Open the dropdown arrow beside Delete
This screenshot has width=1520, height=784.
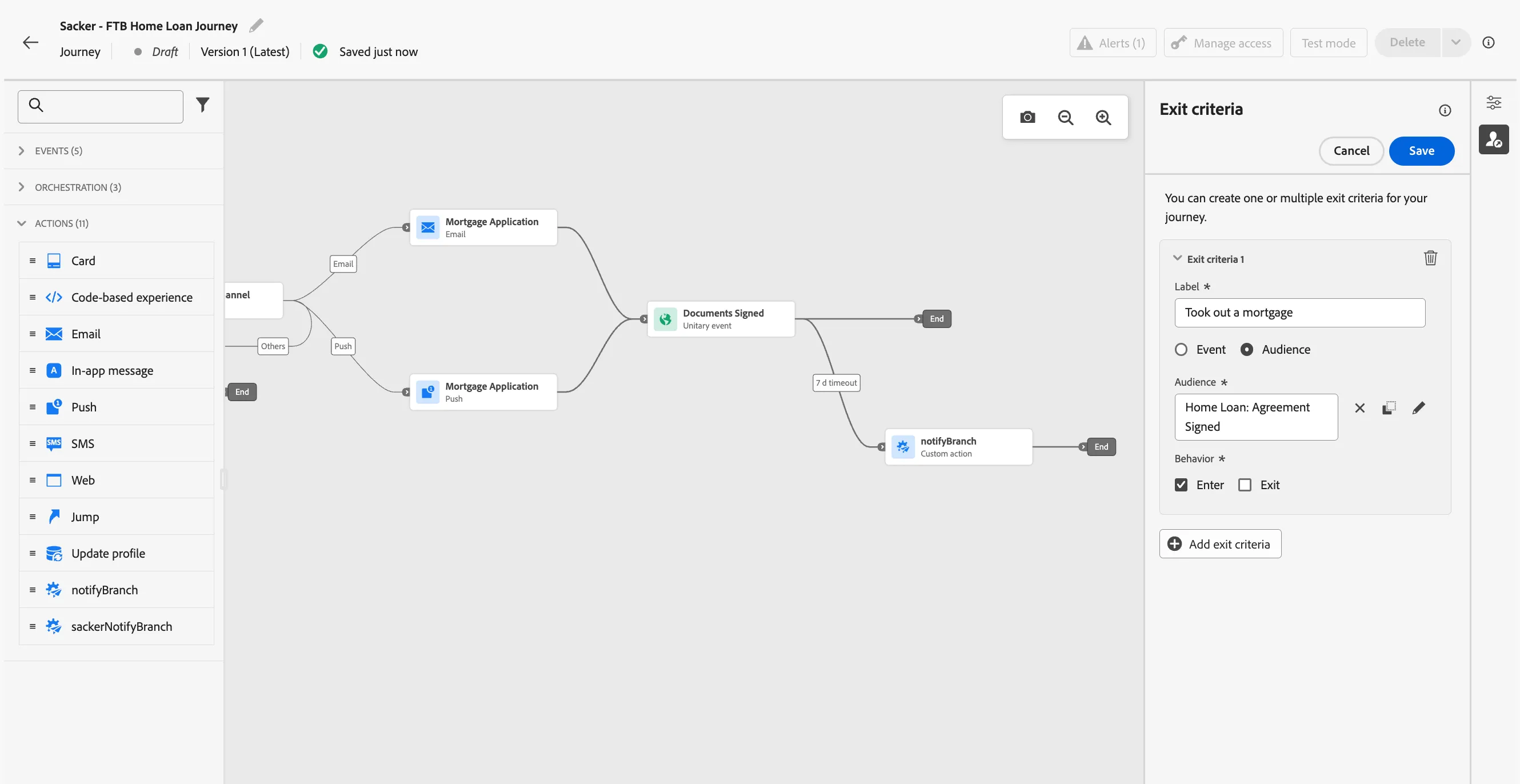point(1455,42)
